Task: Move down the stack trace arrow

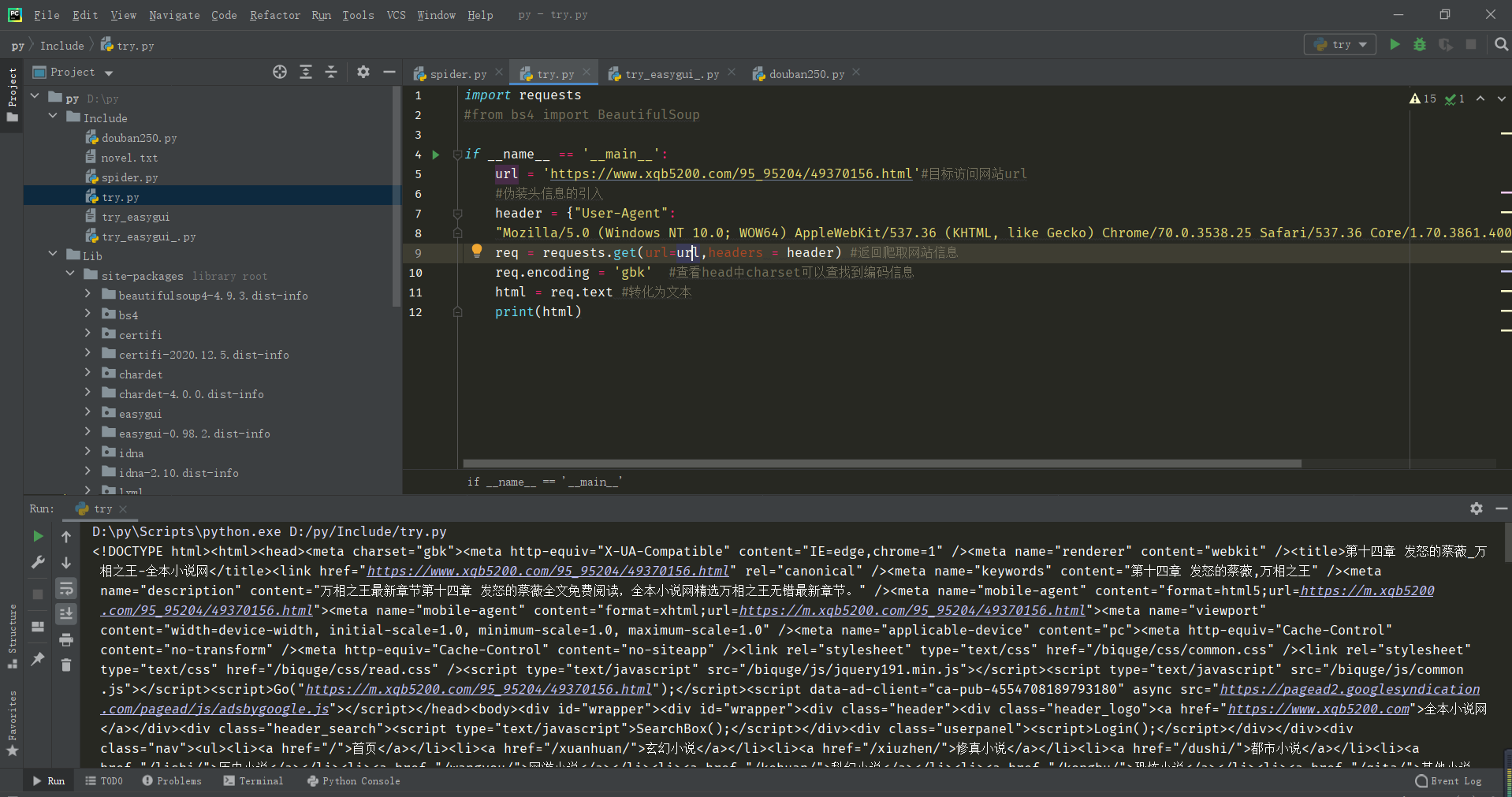Action: click(66, 563)
